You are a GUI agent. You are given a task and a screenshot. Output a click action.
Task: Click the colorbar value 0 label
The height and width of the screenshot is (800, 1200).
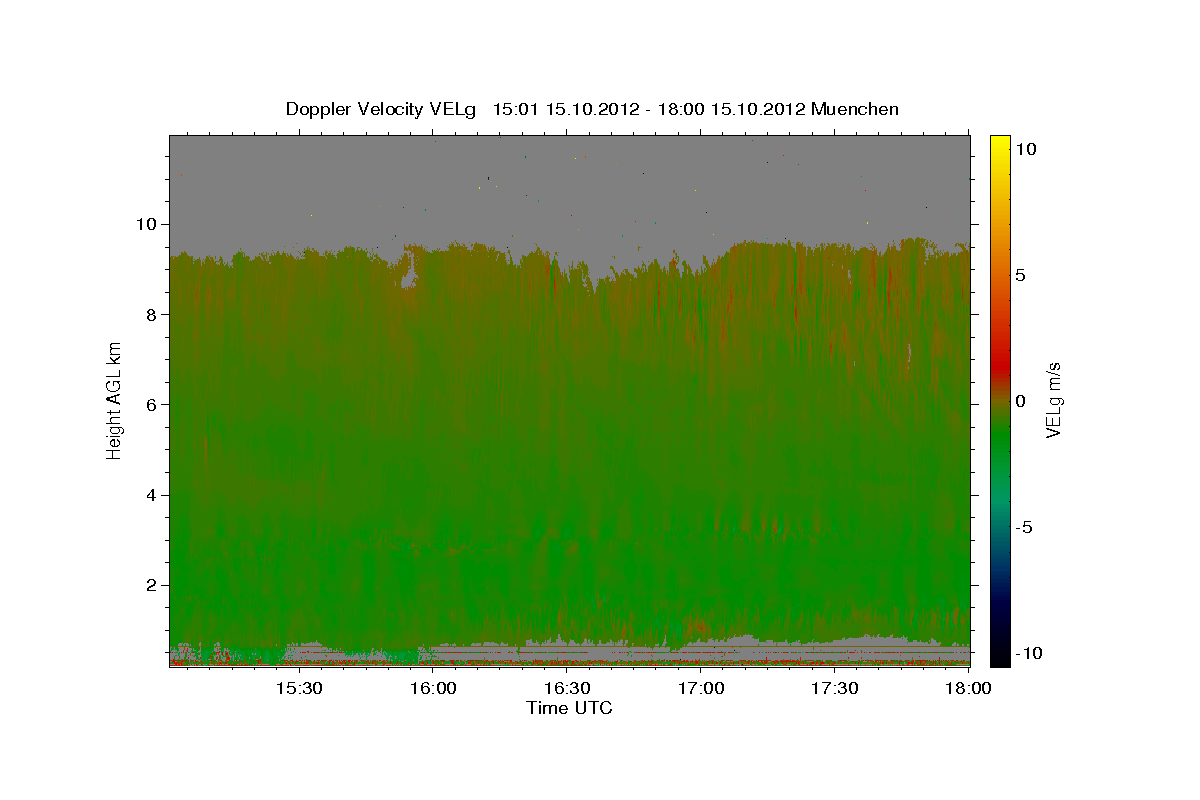1020,401
